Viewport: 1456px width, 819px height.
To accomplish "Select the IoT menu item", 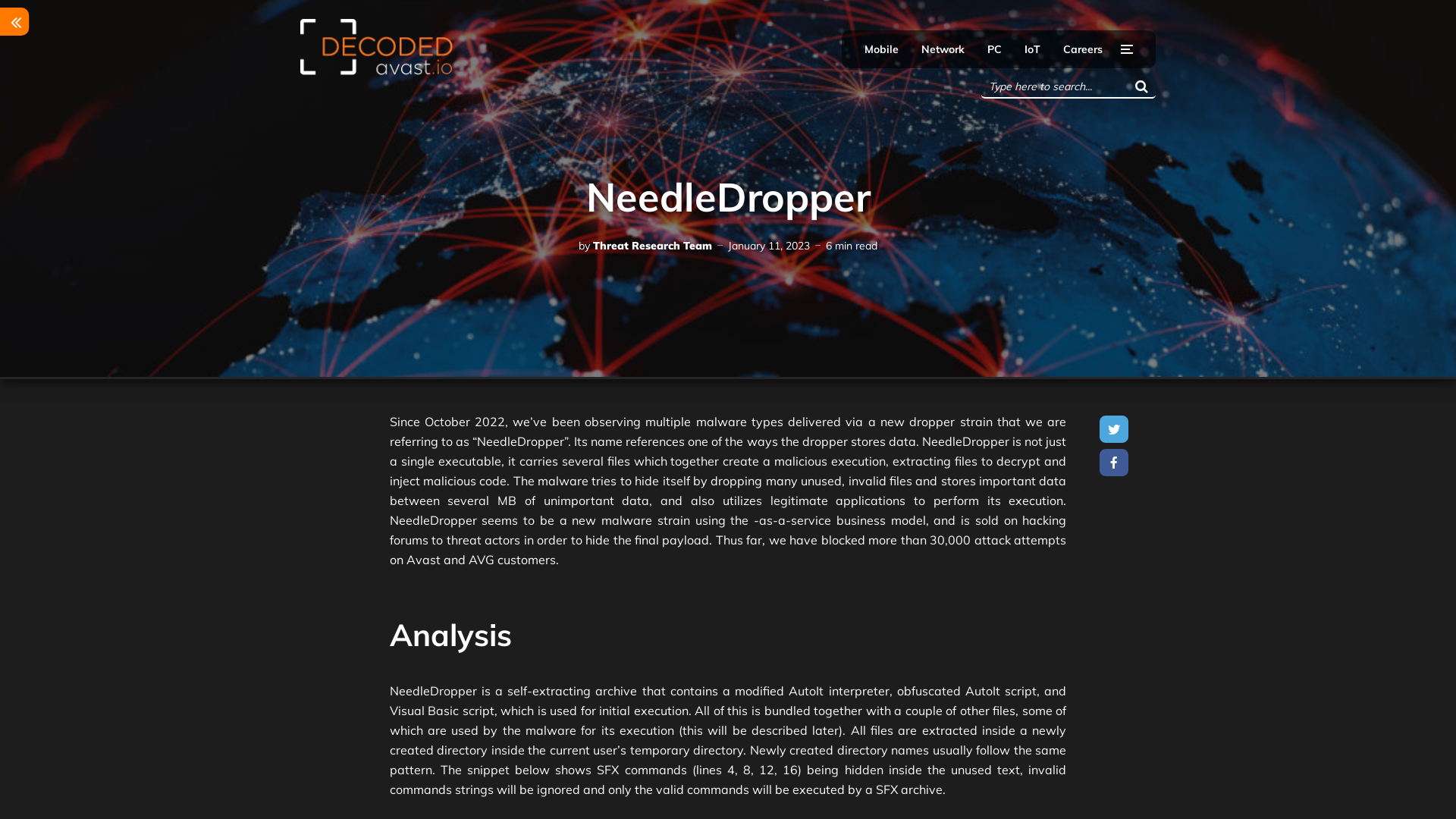I will pos(1032,49).
